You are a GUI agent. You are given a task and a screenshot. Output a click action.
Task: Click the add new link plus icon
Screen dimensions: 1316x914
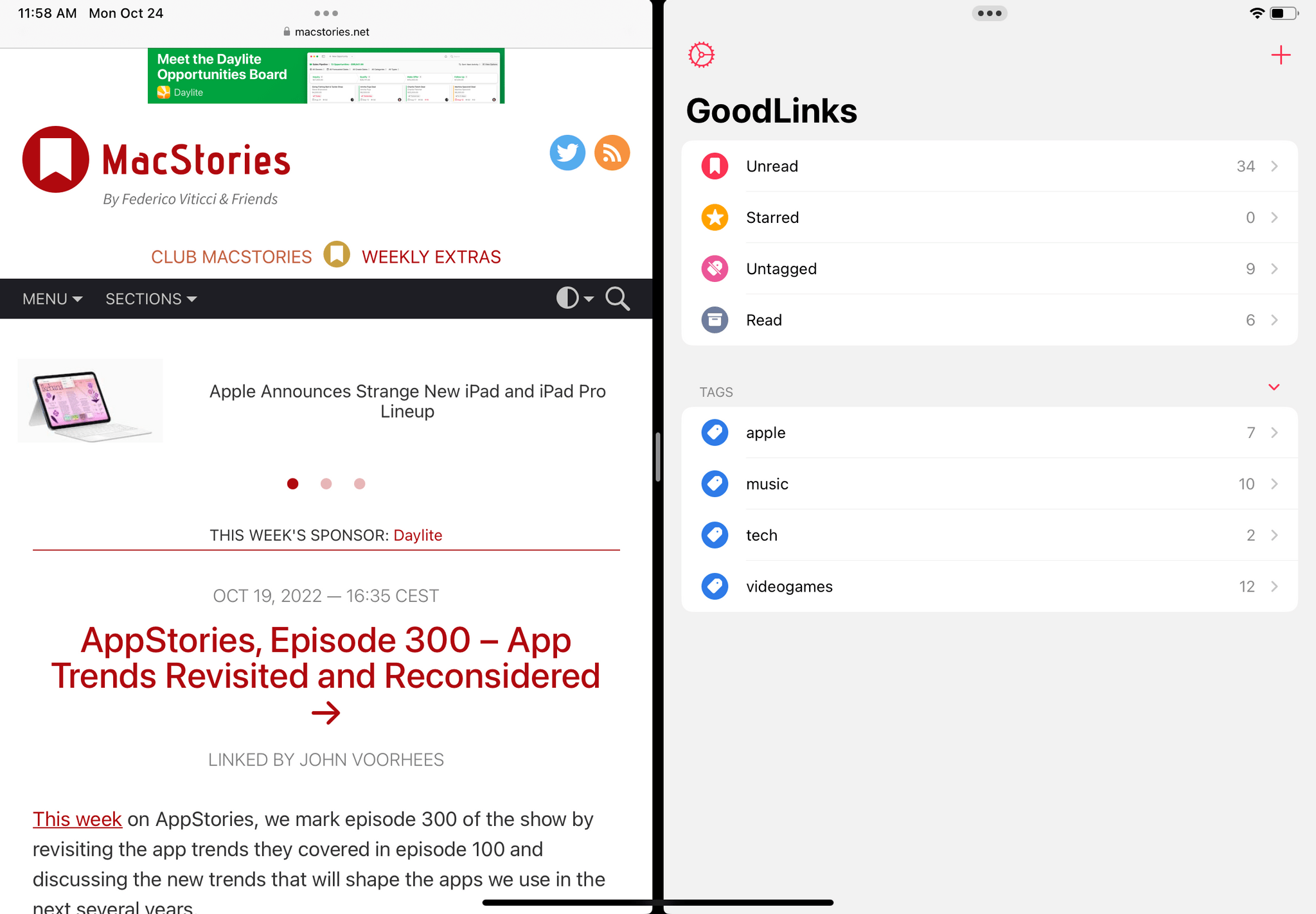1280,55
